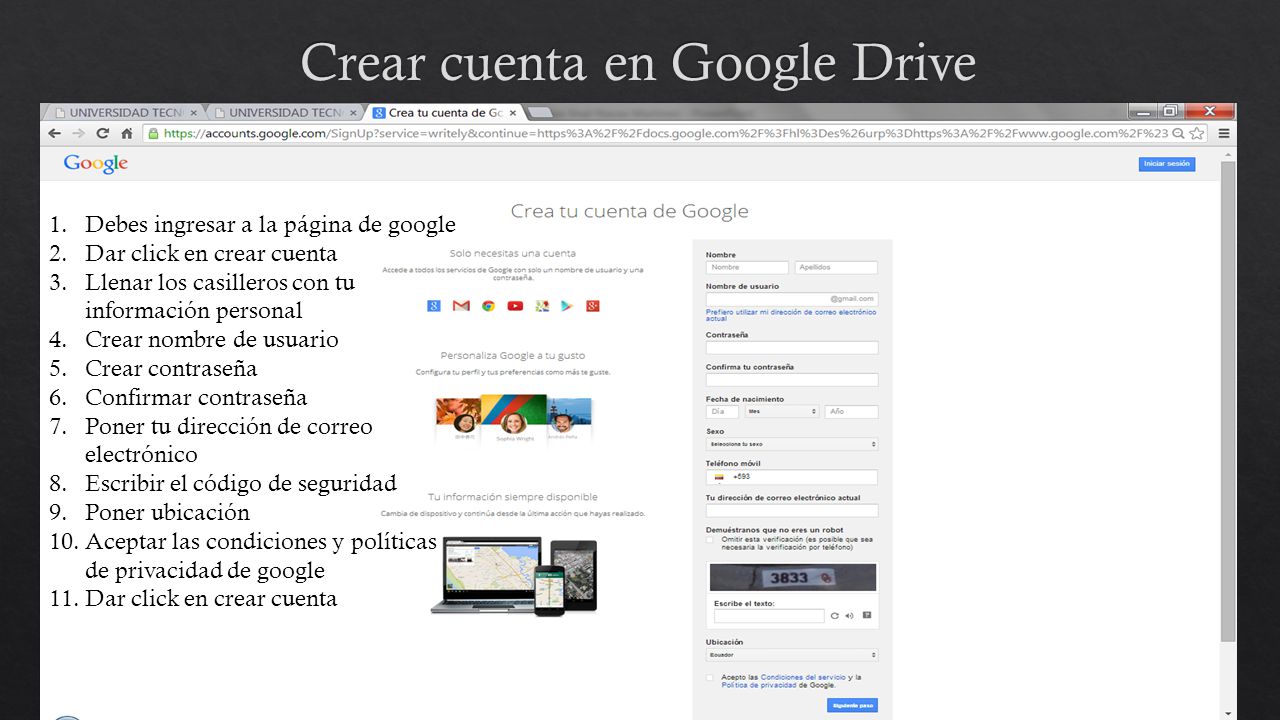Reload the page with the refresh icon

pyautogui.click(x=102, y=133)
